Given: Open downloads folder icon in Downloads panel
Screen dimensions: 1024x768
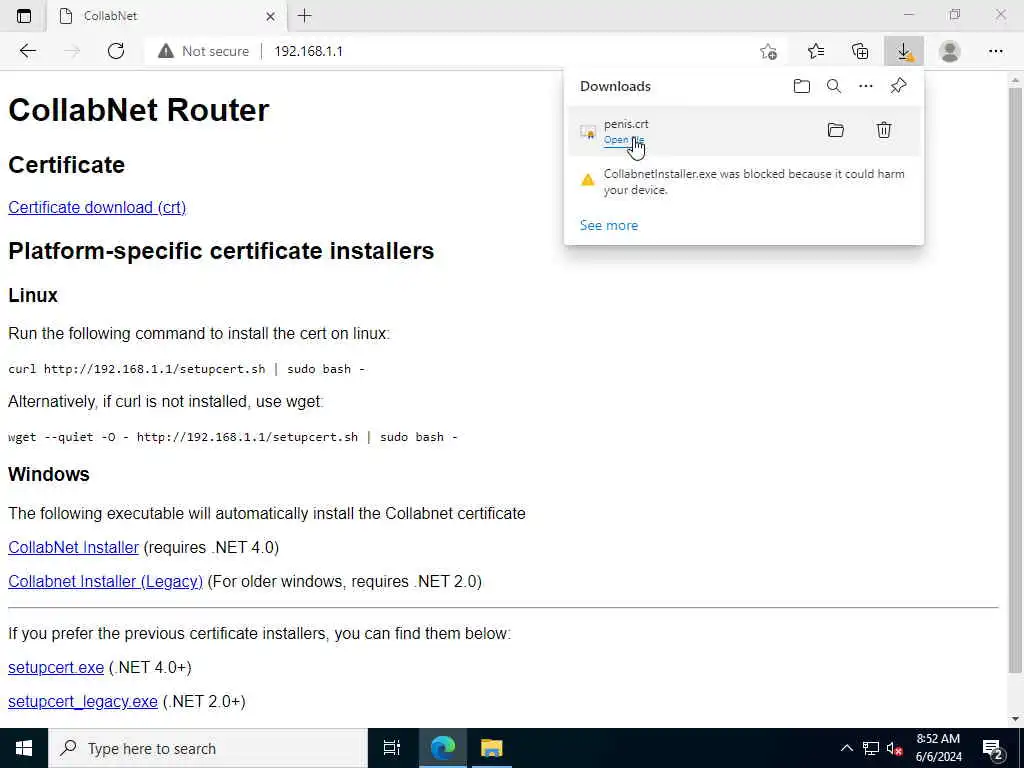Looking at the screenshot, I should pos(801,86).
